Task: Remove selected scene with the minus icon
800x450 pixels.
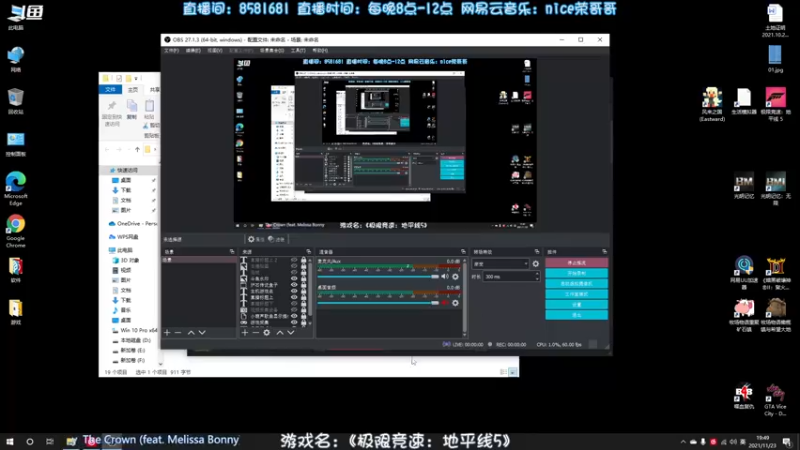Action: point(178,333)
